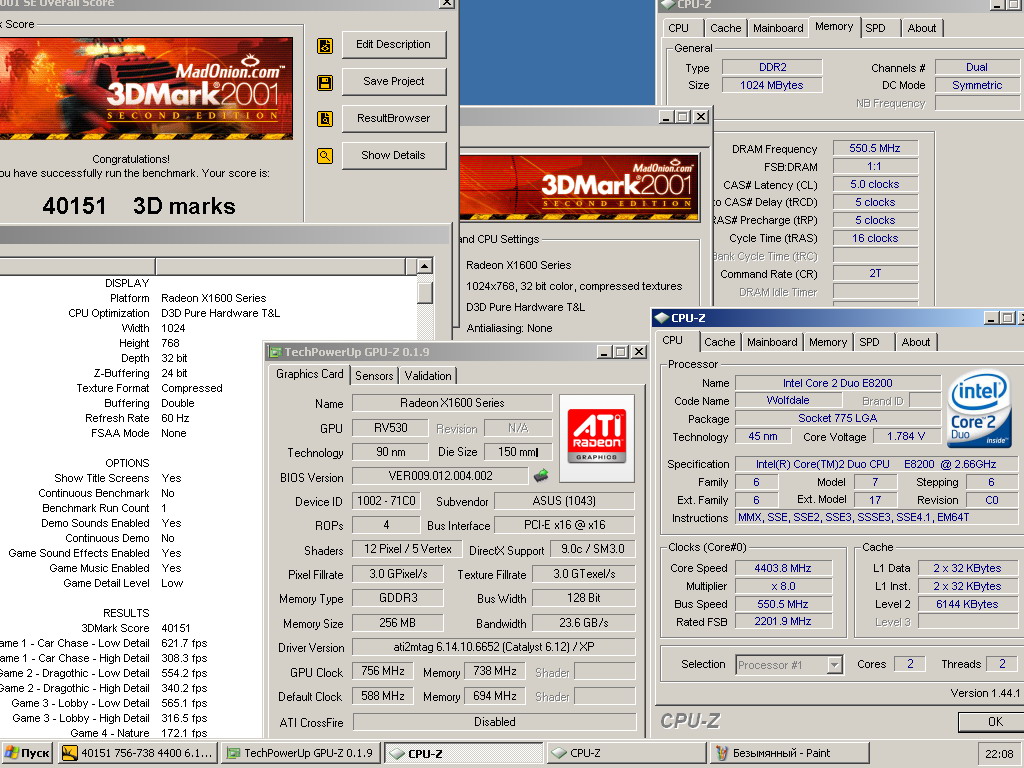This screenshot has width=1024, height=768.
Task: Open the Безымянный - Paint taskbar item
Action: (789, 753)
